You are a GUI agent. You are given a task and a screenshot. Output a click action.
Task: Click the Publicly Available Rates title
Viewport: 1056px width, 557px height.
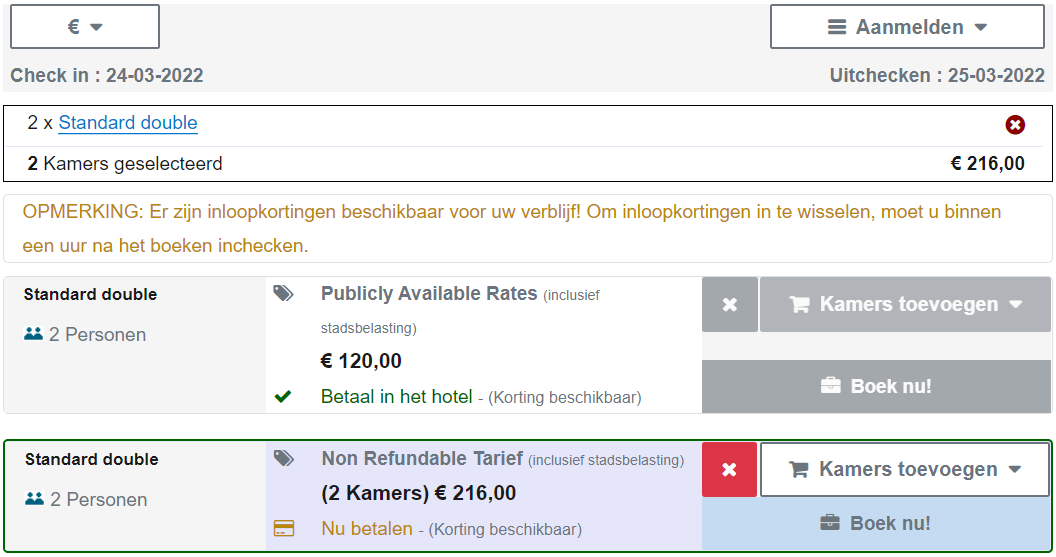[x=429, y=293]
